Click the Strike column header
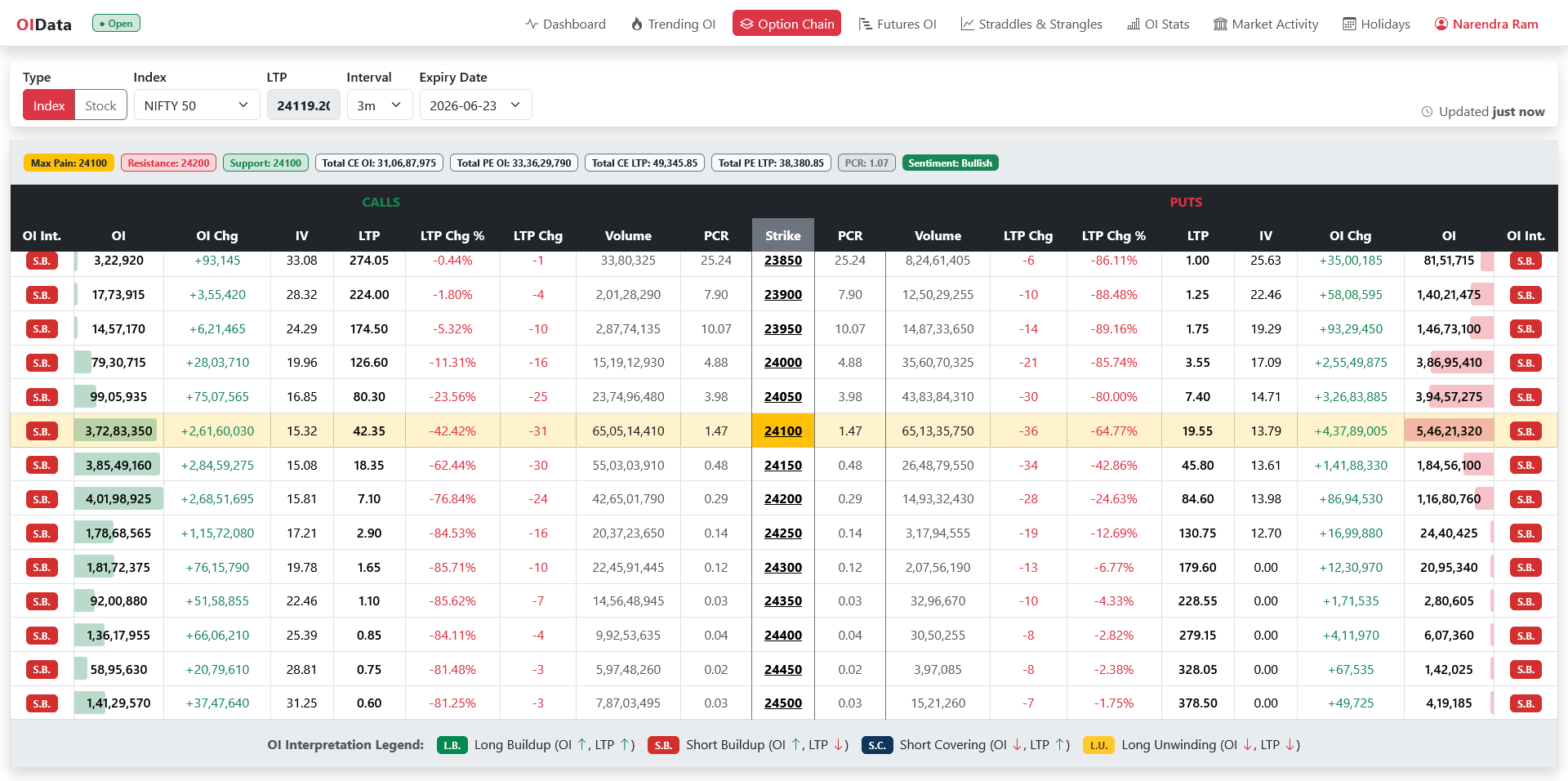 pyautogui.click(x=783, y=235)
